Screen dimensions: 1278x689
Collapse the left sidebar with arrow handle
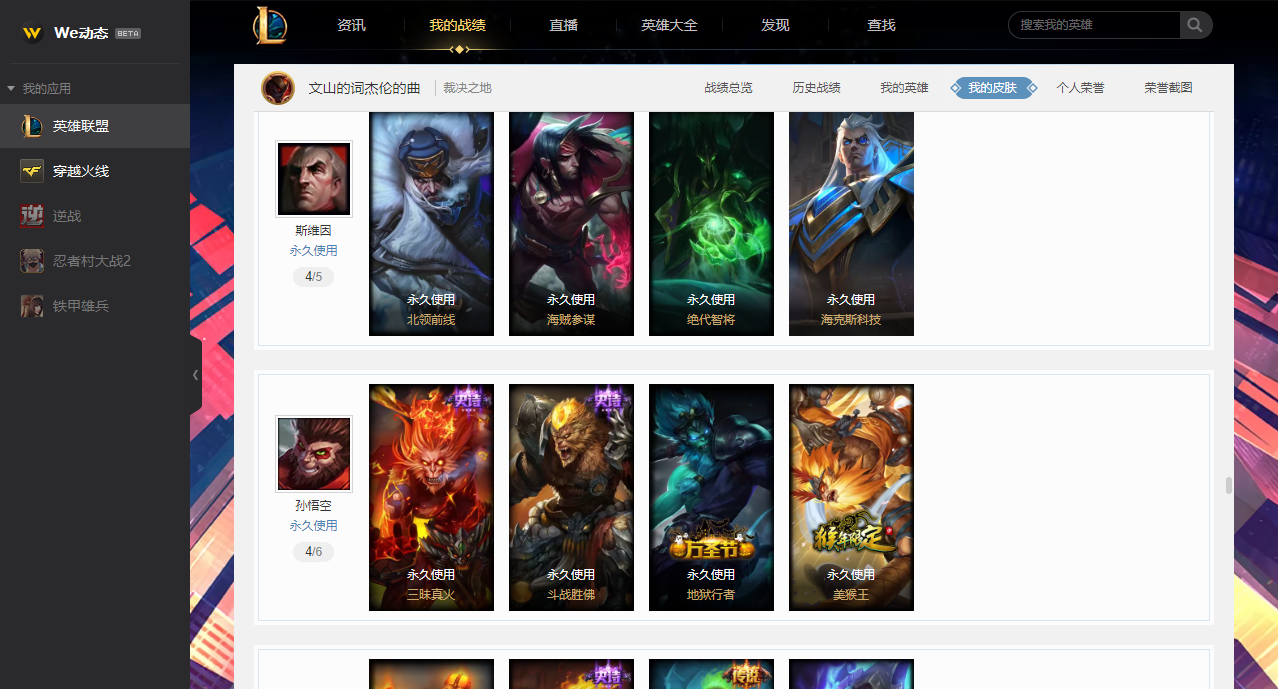pos(195,375)
